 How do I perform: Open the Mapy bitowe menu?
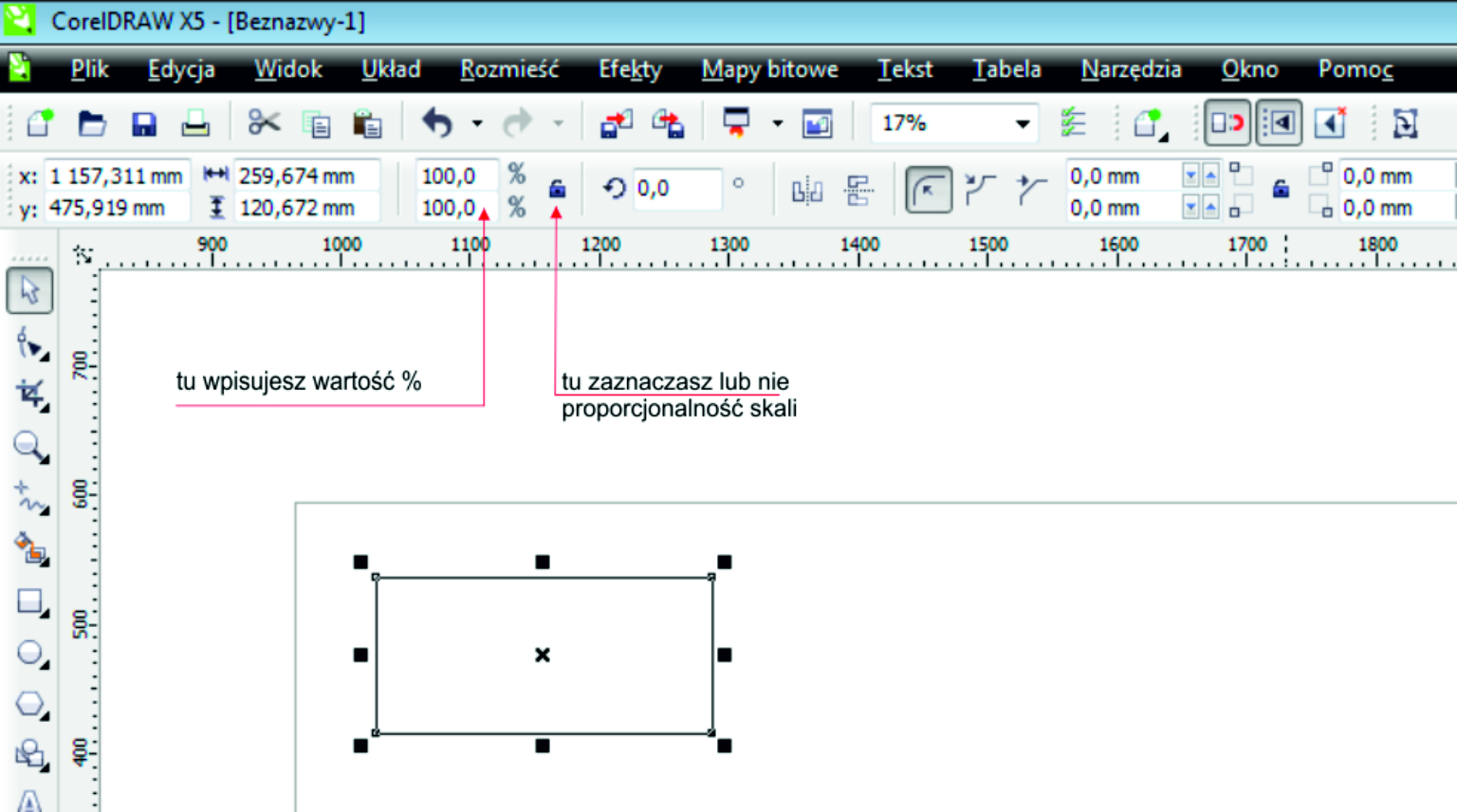(769, 69)
